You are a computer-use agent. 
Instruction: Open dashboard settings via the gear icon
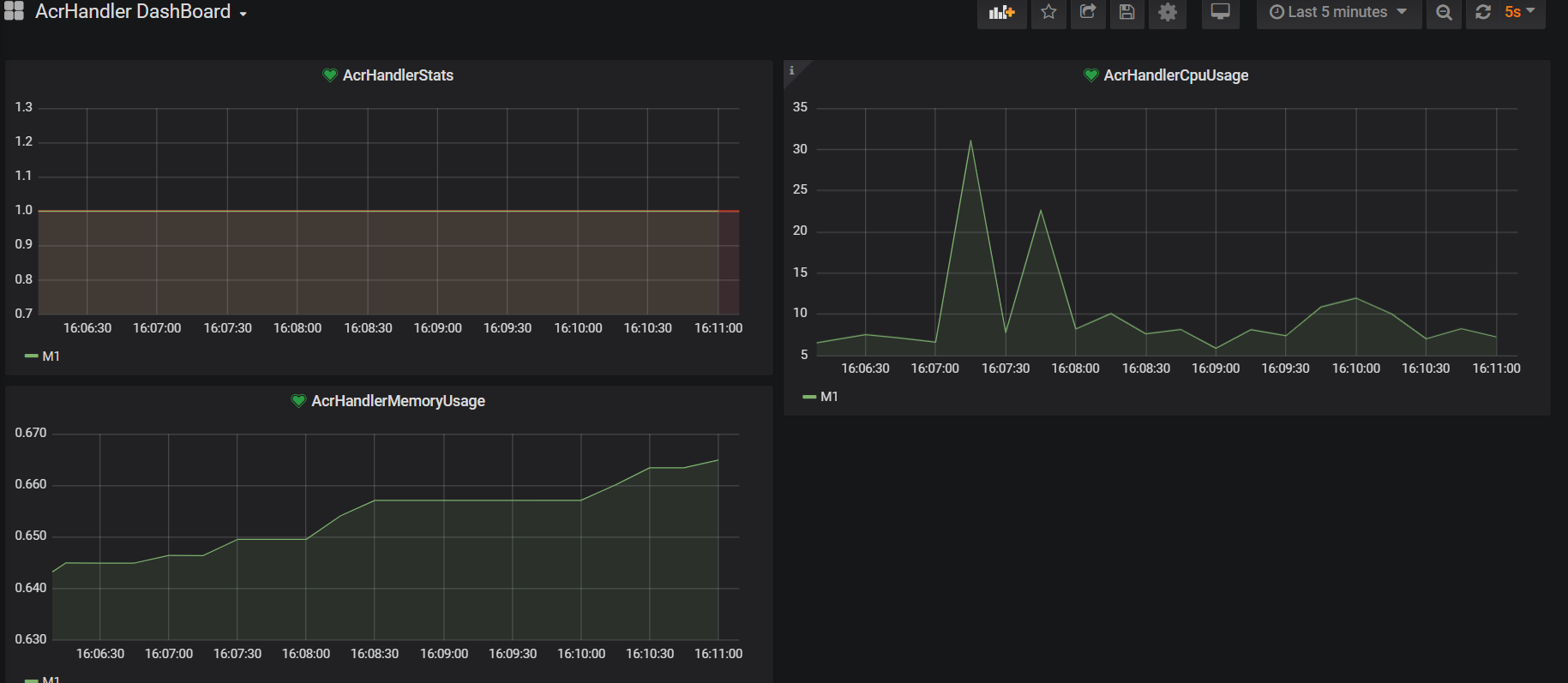[1168, 13]
